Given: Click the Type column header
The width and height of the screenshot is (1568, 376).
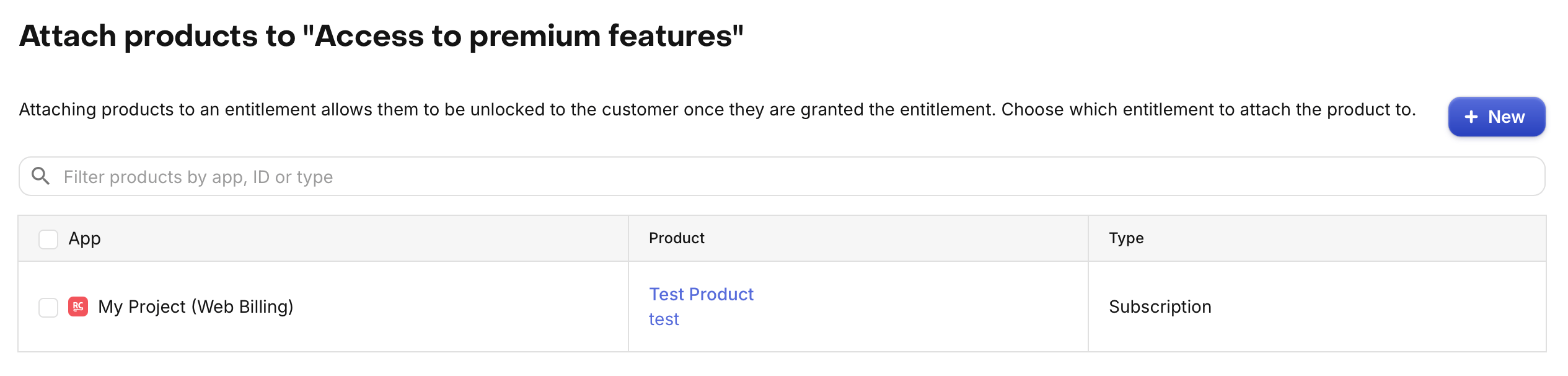Looking at the screenshot, I should [x=1126, y=238].
